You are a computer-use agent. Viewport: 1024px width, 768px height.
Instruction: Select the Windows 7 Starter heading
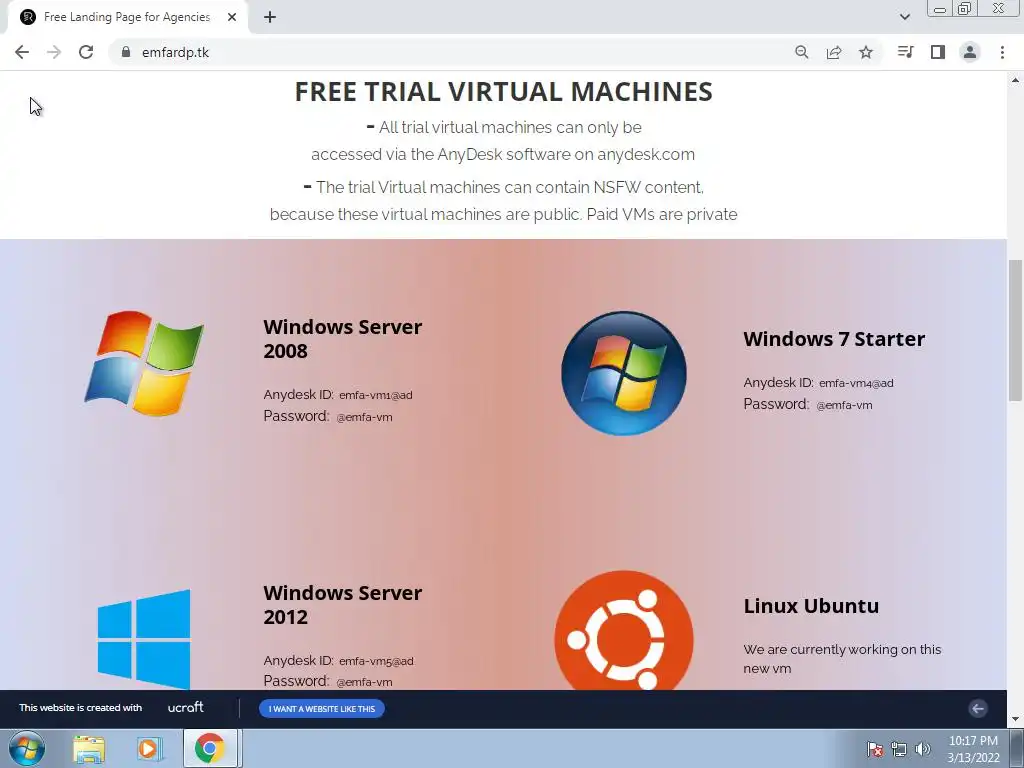(x=834, y=339)
